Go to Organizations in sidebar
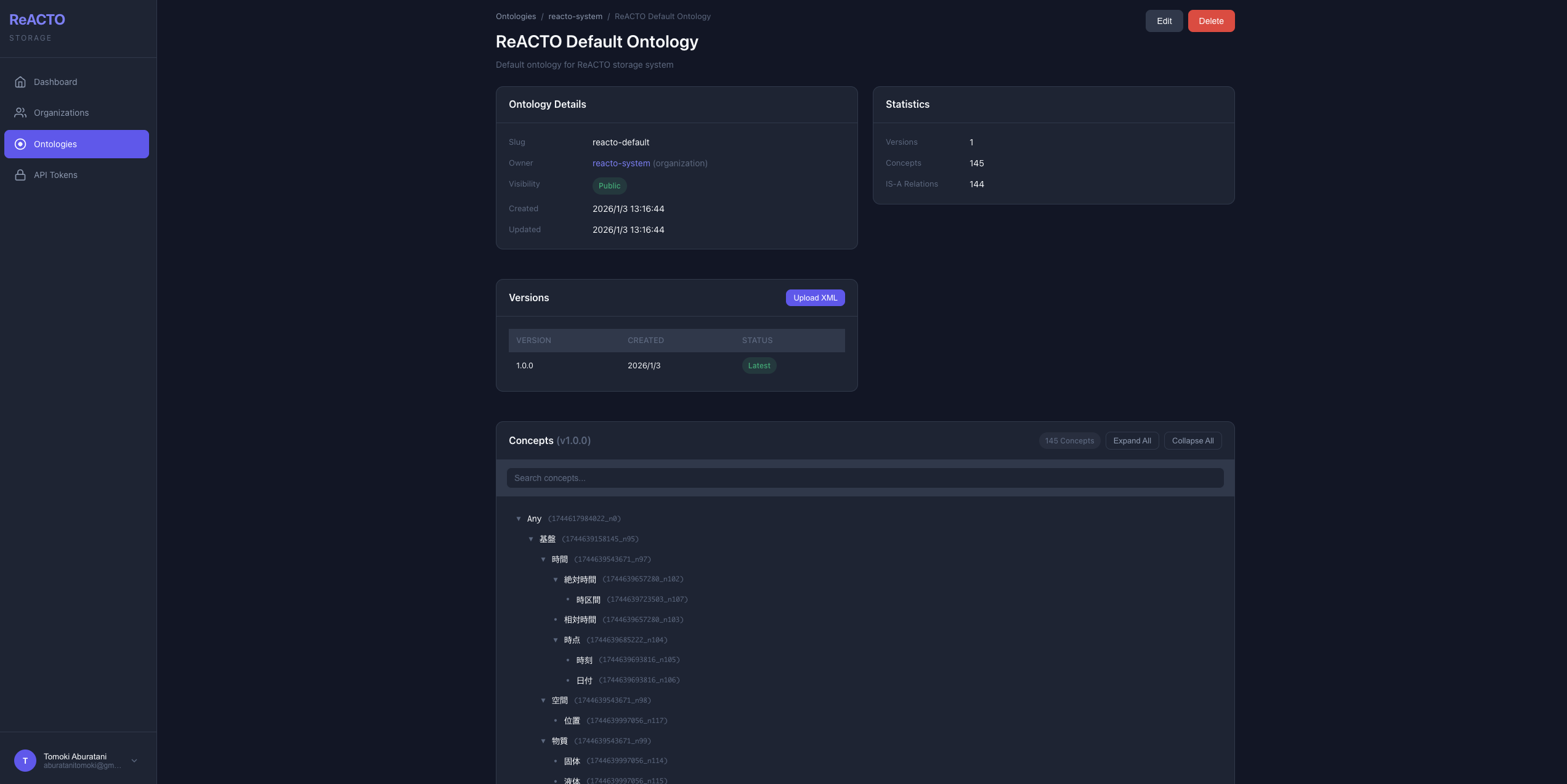The height and width of the screenshot is (784, 1567). point(61,113)
